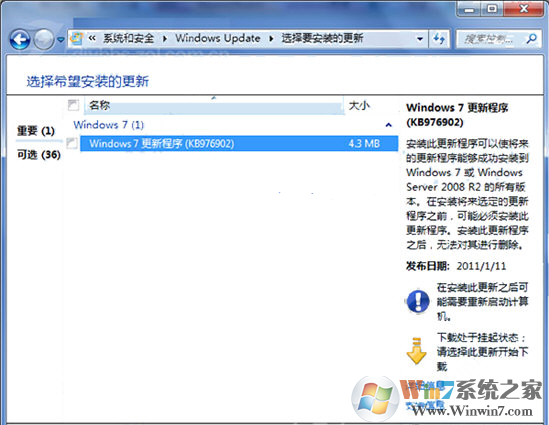Open the Windows Update breadcrumb
Viewport: 549px width, 425px height.
[x=218, y=38]
